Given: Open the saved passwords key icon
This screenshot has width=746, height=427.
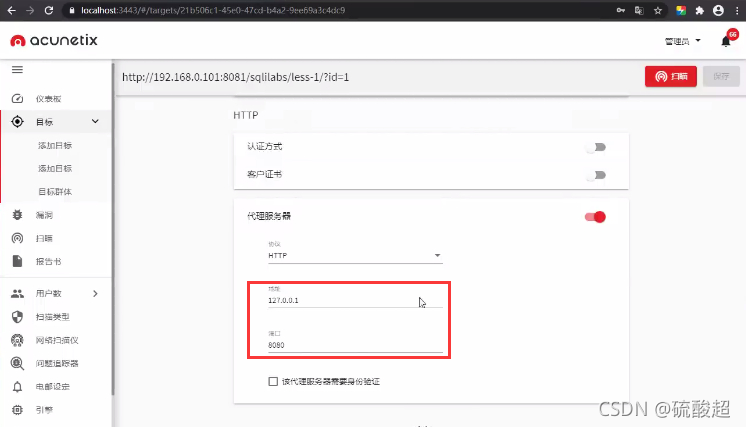Looking at the screenshot, I should coord(620,10).
